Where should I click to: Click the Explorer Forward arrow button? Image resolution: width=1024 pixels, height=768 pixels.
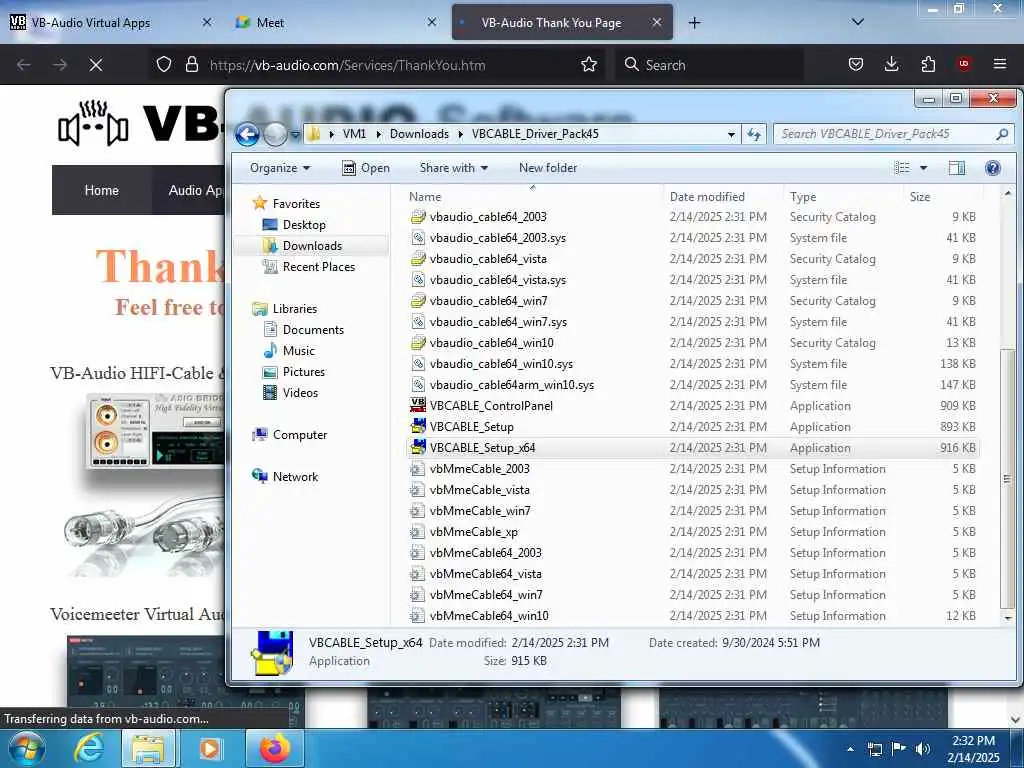275,135
